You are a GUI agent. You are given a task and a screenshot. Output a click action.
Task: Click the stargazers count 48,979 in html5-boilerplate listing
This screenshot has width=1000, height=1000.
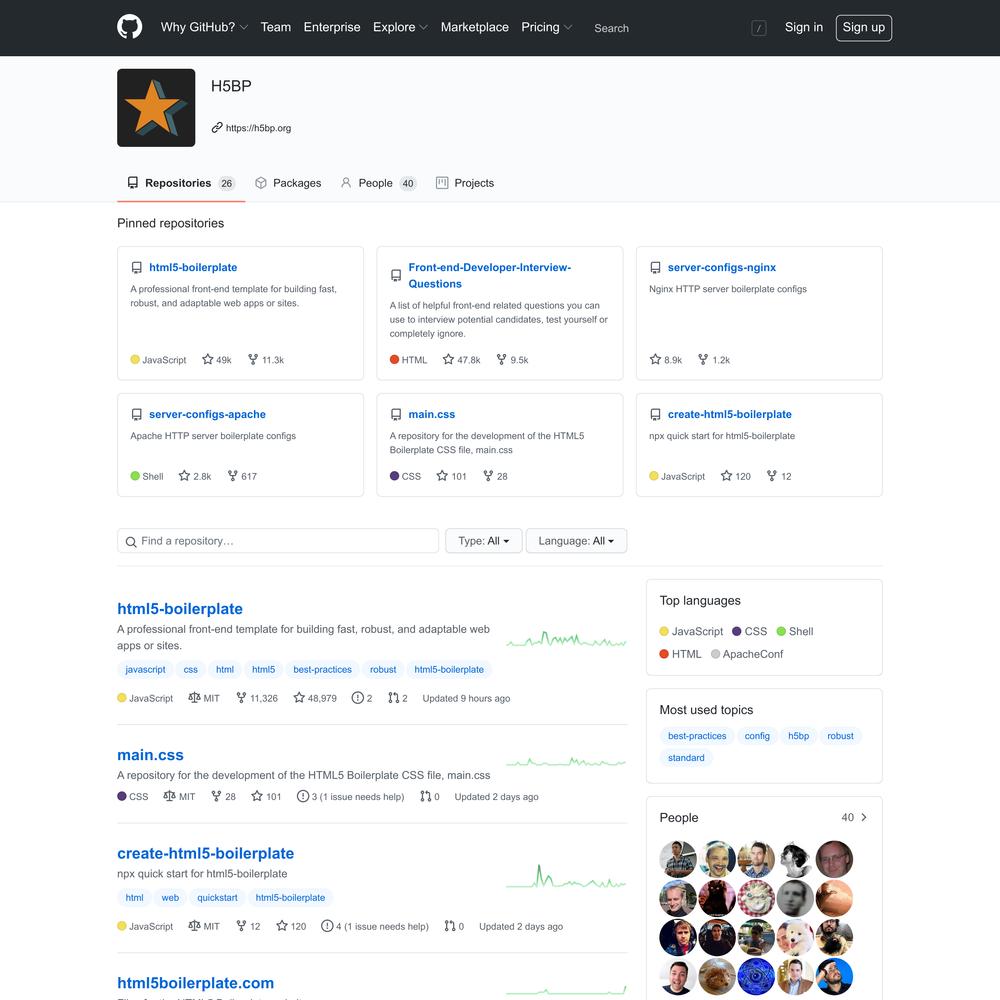point(315,698)
